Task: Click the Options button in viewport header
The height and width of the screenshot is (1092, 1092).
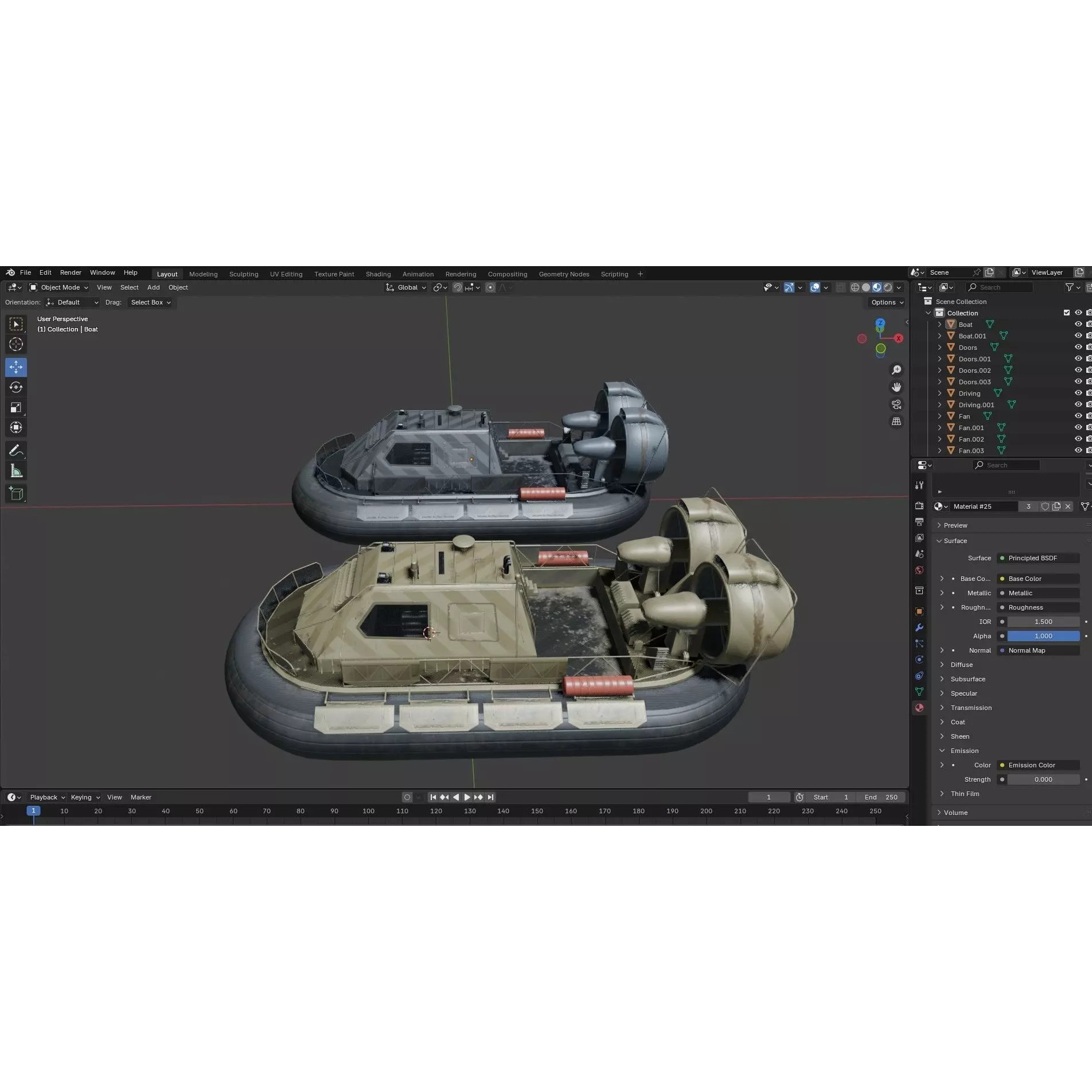Action: (886, 302)
